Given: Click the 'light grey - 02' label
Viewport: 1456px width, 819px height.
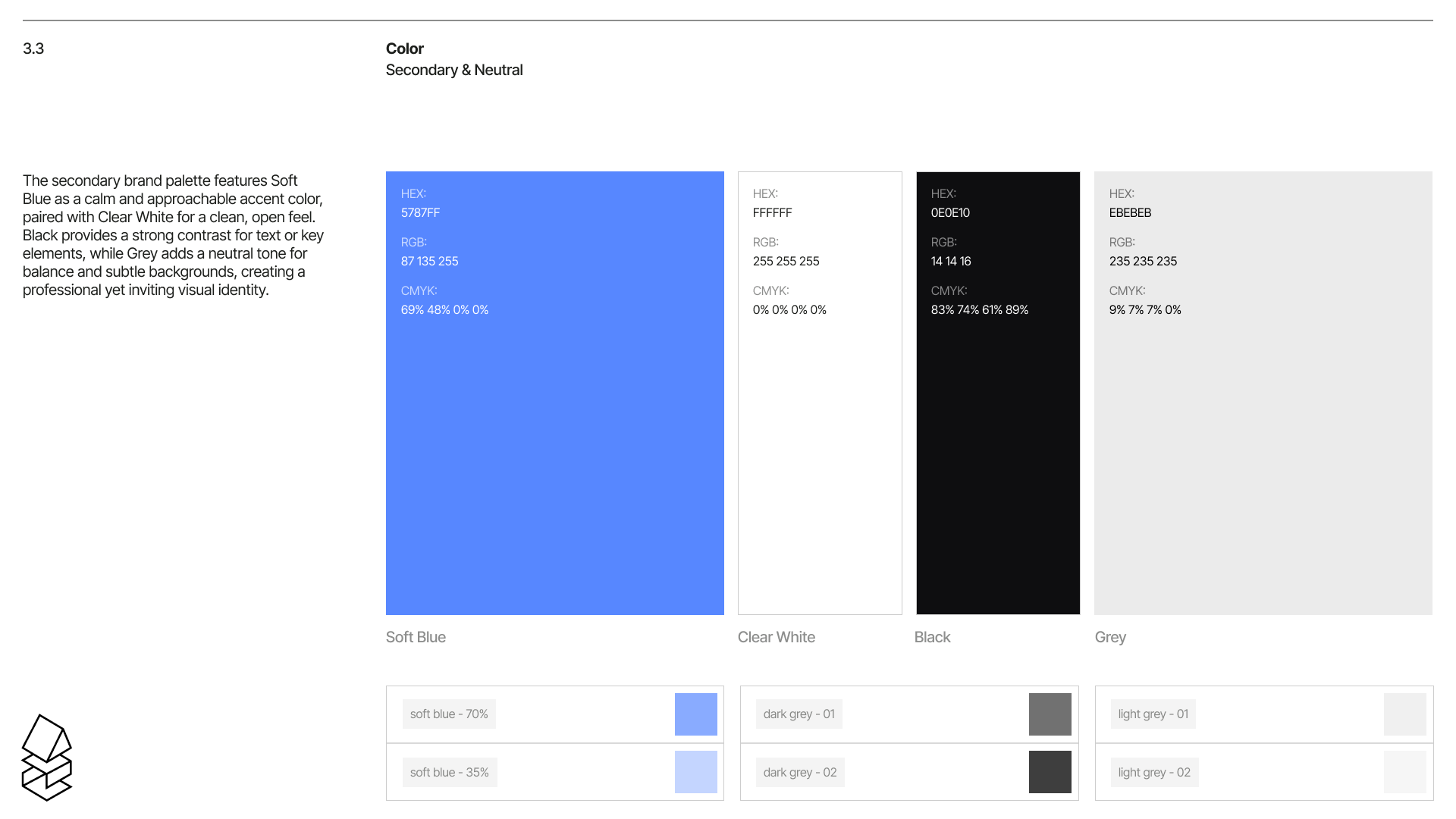Looking at the screenshot, I should 1154,772.
